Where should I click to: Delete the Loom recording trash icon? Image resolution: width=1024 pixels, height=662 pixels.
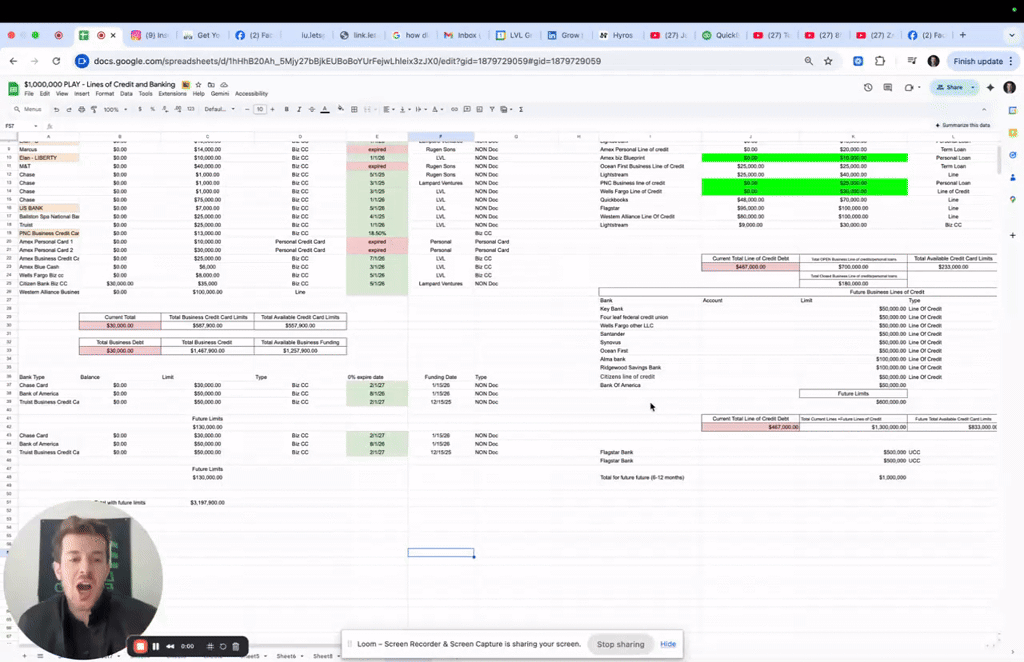[236, 646]
